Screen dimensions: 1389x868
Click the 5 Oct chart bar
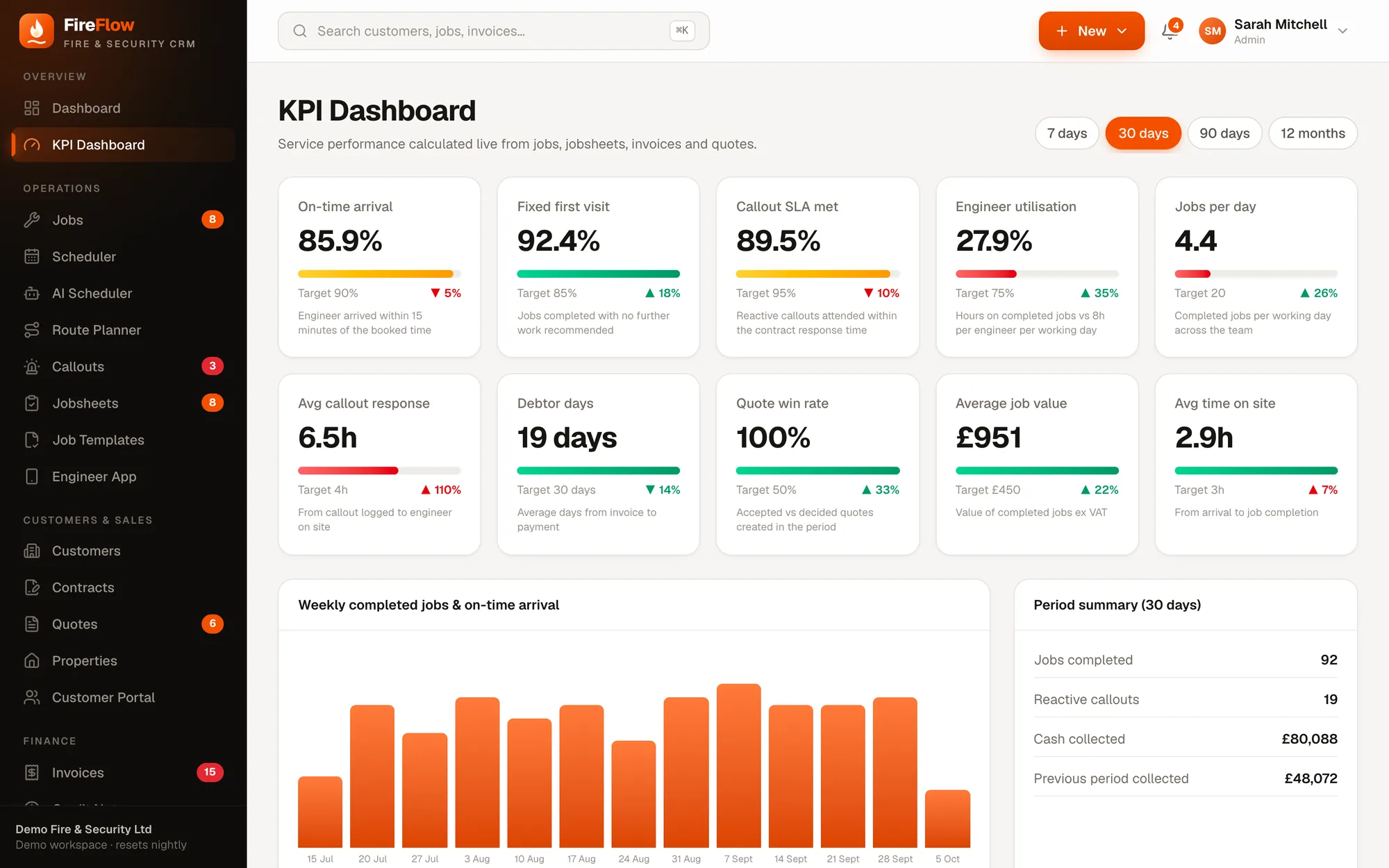tap(947, 819)
